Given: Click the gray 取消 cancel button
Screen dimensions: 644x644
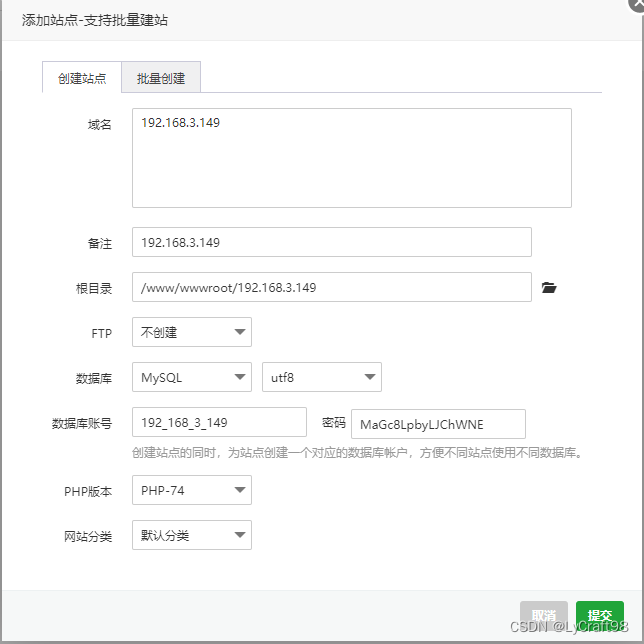Looking at the screenshot, I should click(544, 616).
